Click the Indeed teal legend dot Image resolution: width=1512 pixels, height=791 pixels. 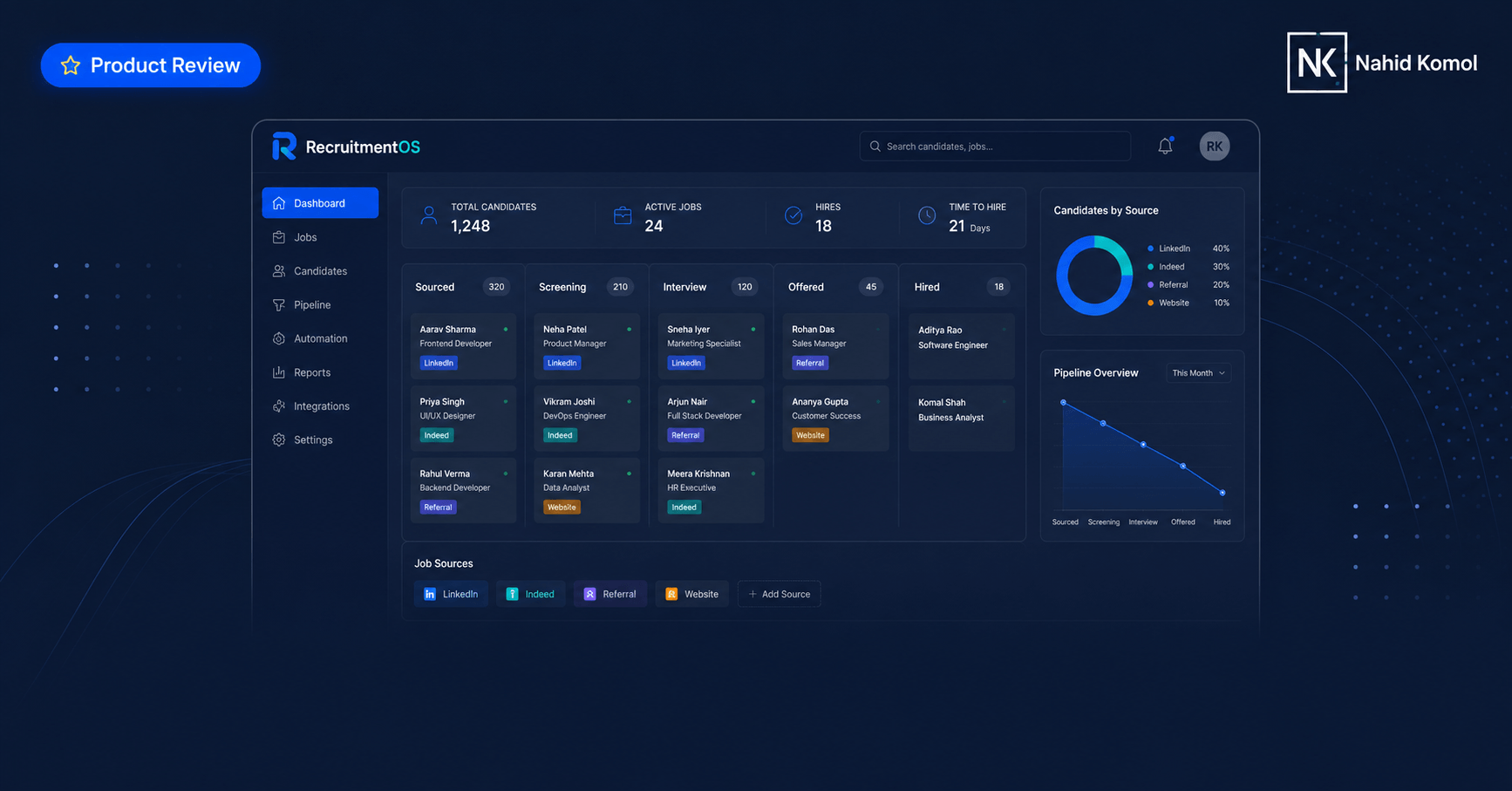click(x=1150, y=267)
